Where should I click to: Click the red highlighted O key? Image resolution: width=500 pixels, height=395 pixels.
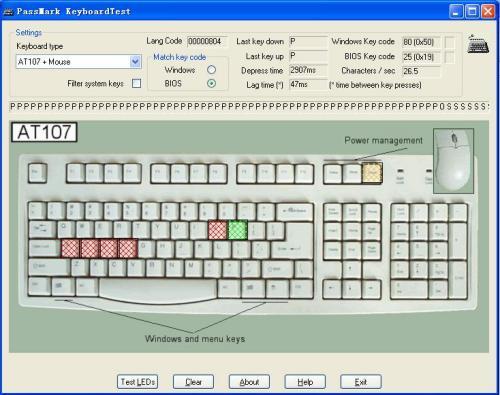(218, 230)
